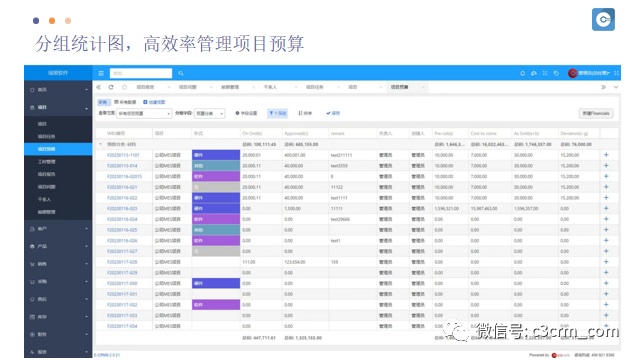Expand the 首页 sidebar menu
Image resolution: width=640 pixels, height=360 pixels.
click(x=58, y=89)
